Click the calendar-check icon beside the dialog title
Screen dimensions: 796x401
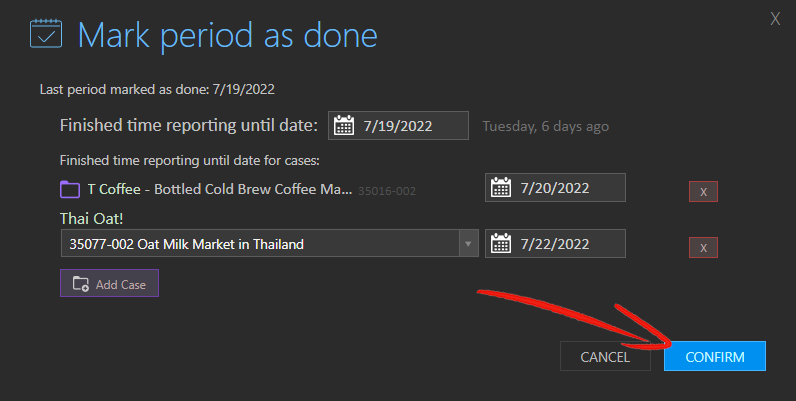(46, 34)
